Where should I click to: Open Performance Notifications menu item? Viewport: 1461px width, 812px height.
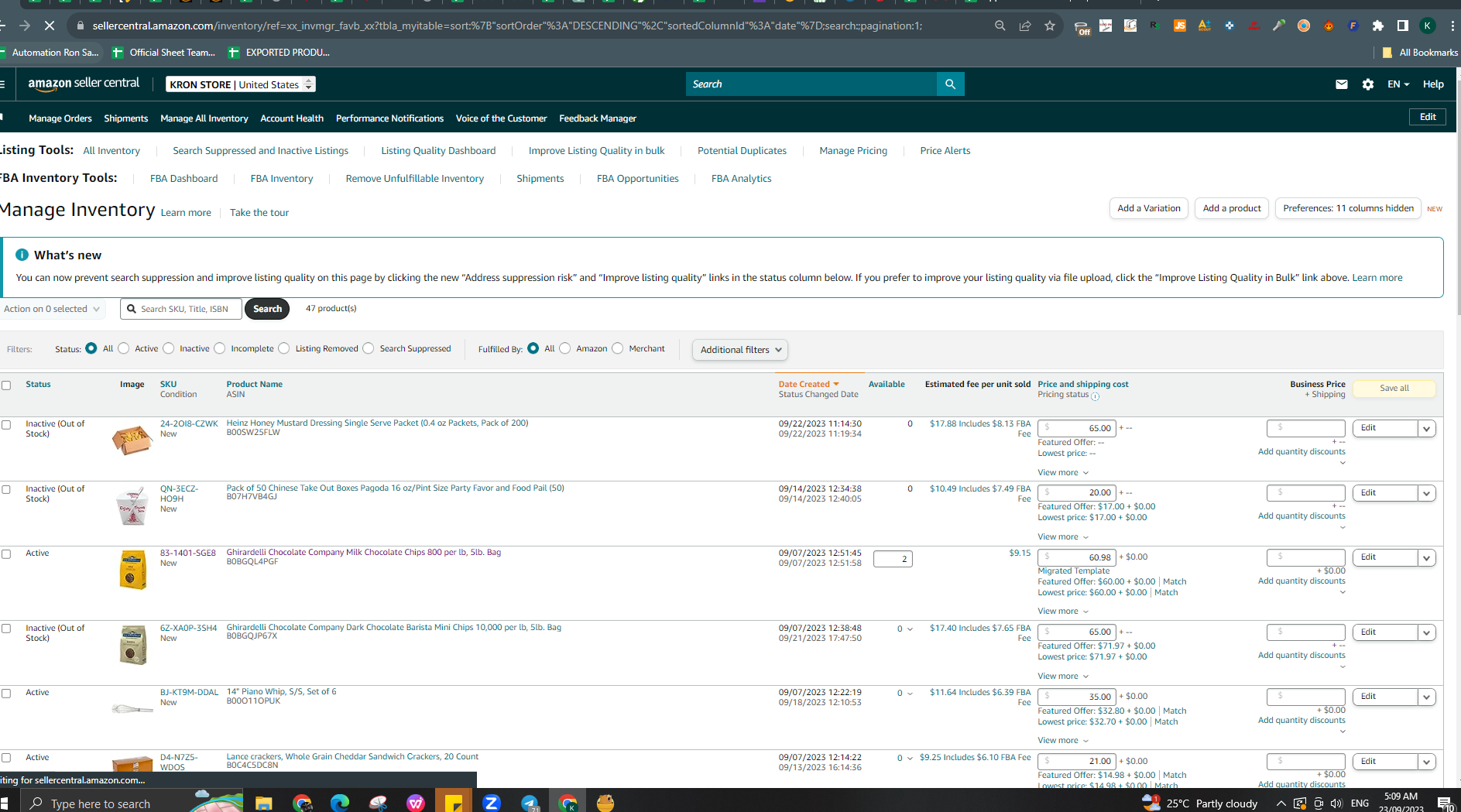389,118
